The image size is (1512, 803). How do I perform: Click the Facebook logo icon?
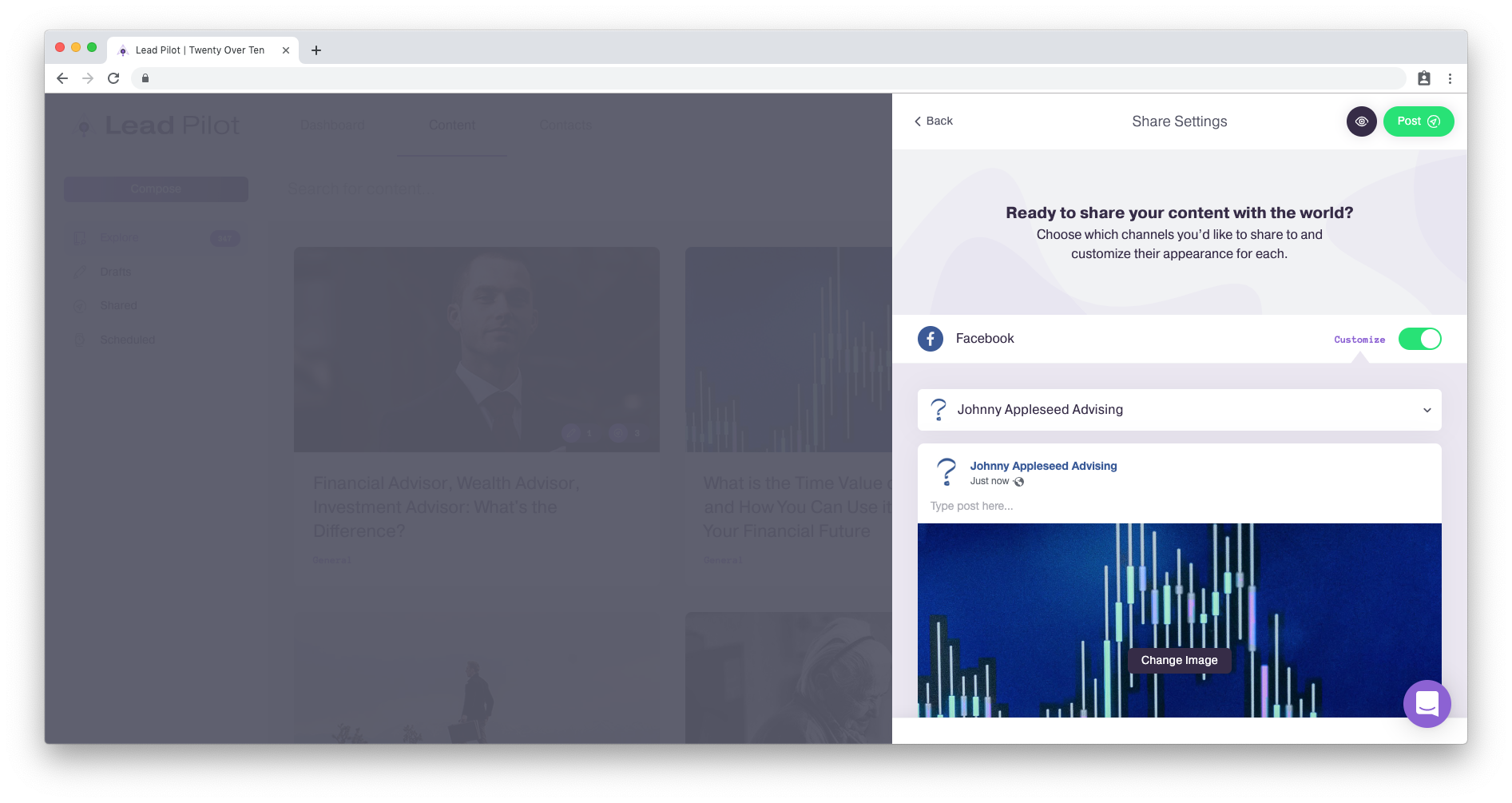(x=931, y=339)
